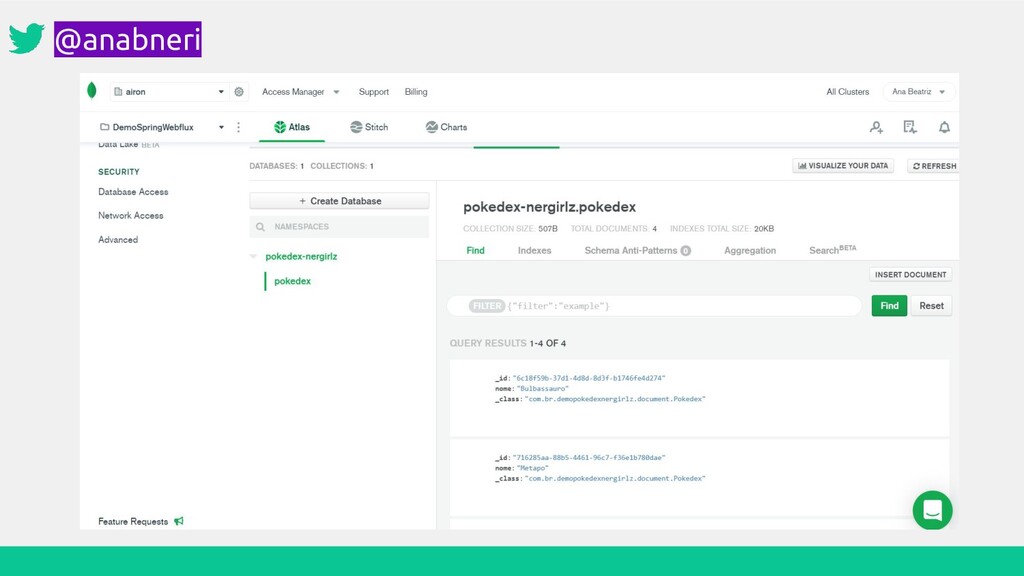The image size is (1024, 576).
Task: Open the Ana Beatriz user menu
Action: [918, 92]
